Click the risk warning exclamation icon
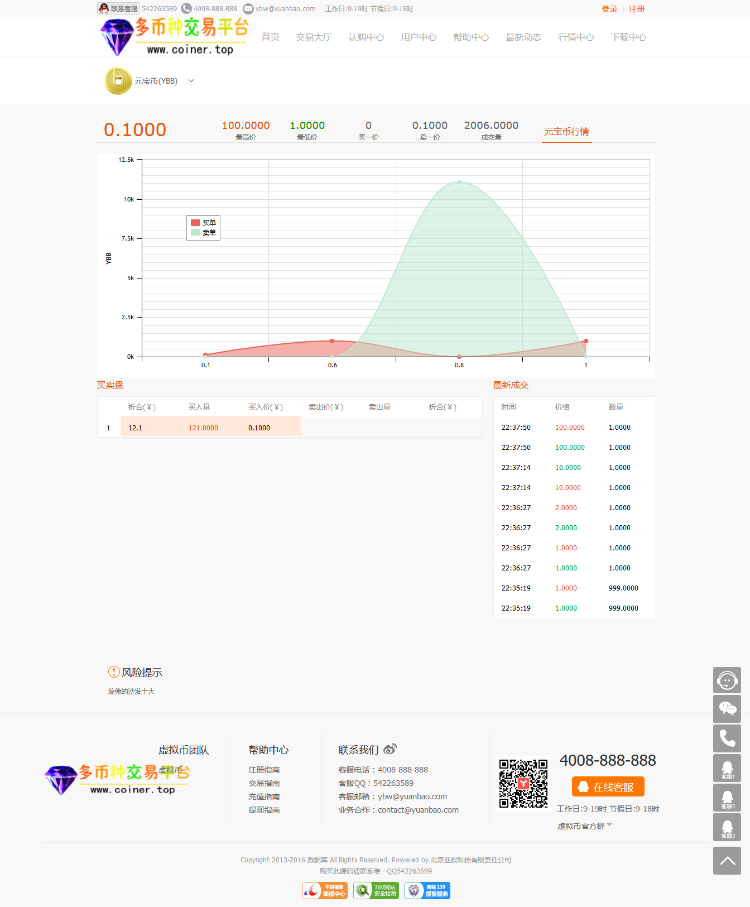This screenshot has height=907, width=750. click(x=113, y=672)
